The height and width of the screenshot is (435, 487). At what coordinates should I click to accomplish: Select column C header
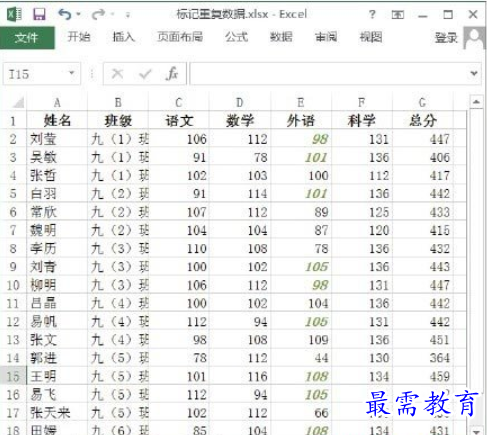[179, 102]
